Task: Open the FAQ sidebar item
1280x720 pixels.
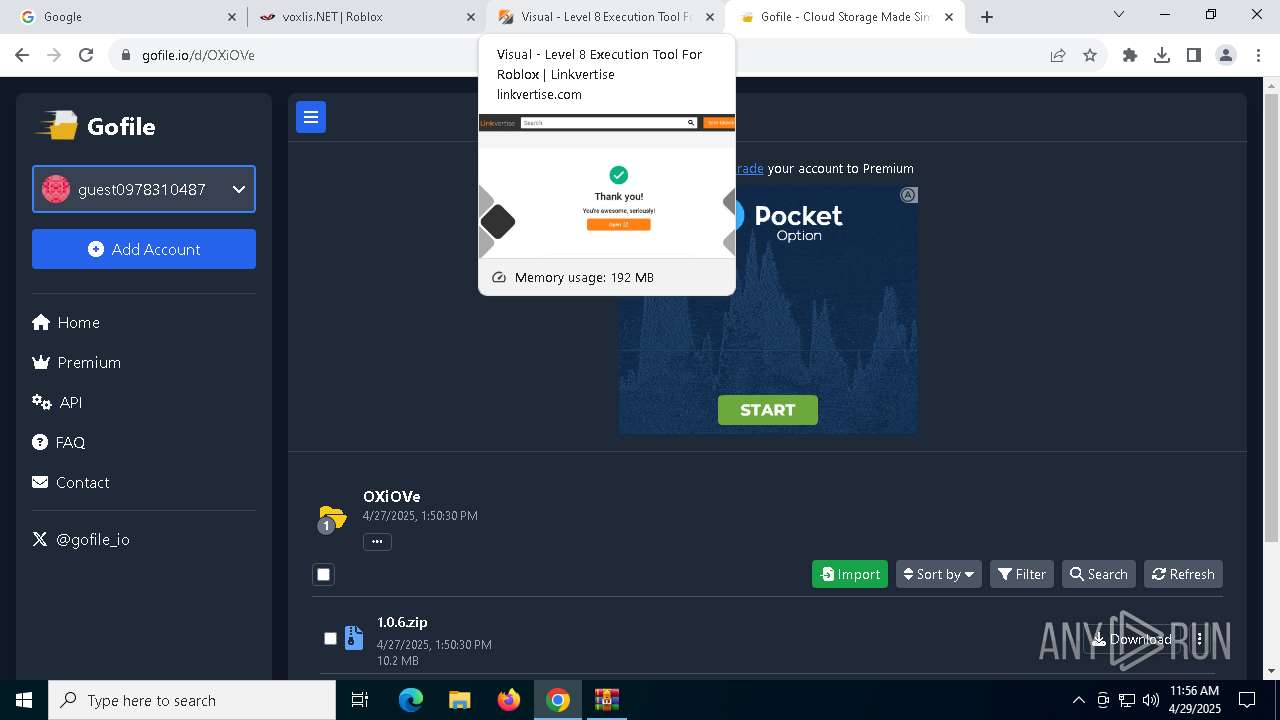Action: 59,442
